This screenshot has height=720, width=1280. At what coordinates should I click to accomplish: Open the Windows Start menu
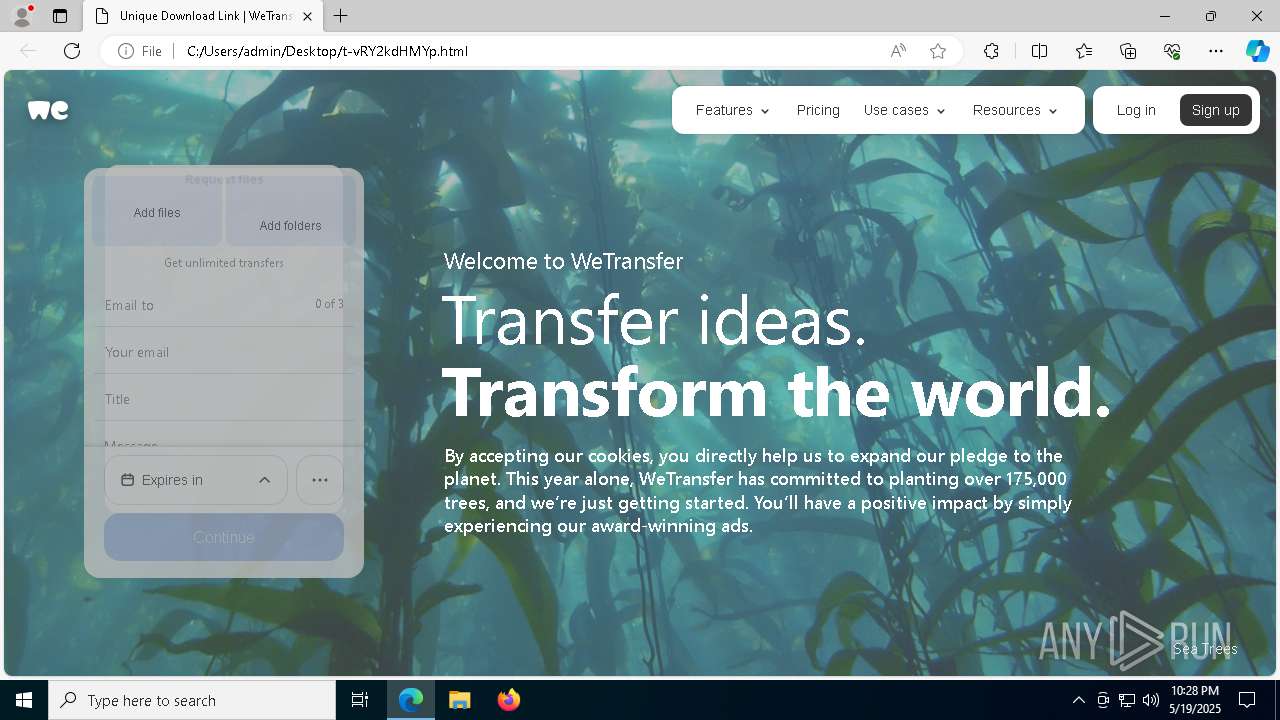click(x=24, y=700)
